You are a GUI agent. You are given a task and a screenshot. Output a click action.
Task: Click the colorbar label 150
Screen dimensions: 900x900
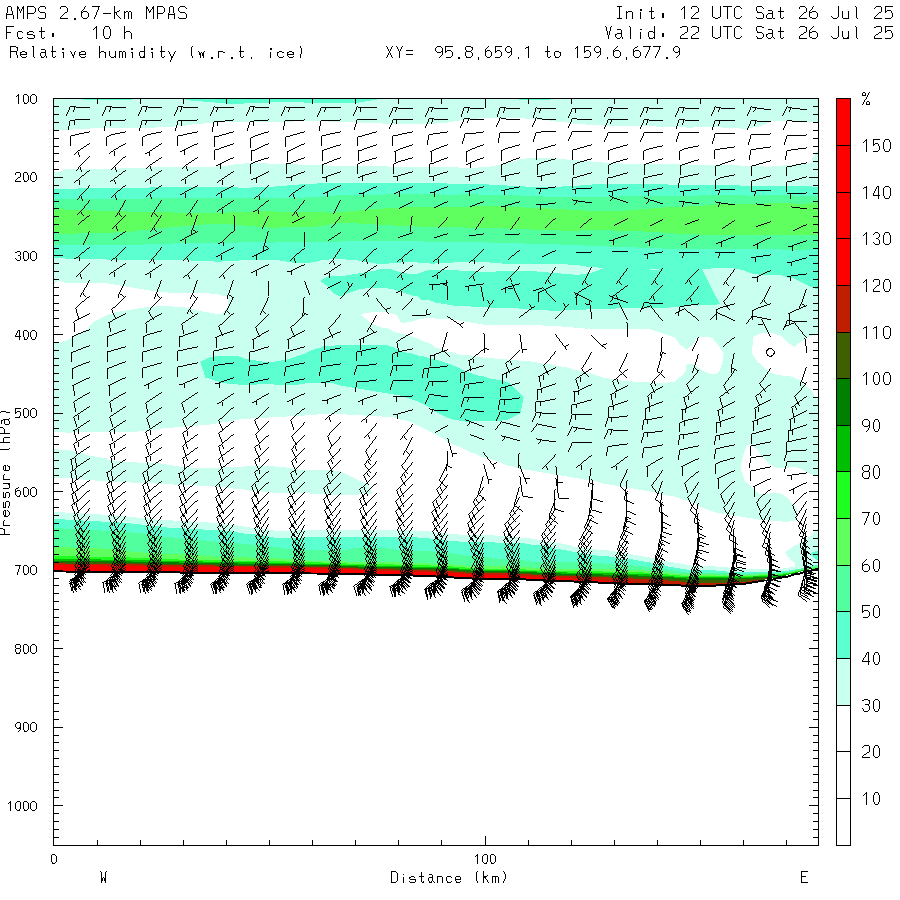[876, 146]
